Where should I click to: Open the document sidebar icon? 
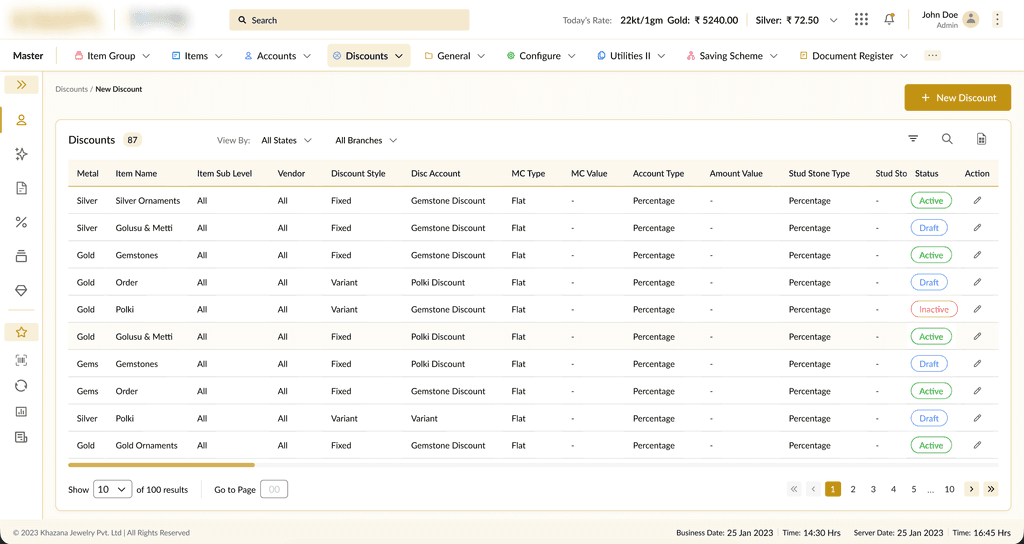click(x=22, y=188)
